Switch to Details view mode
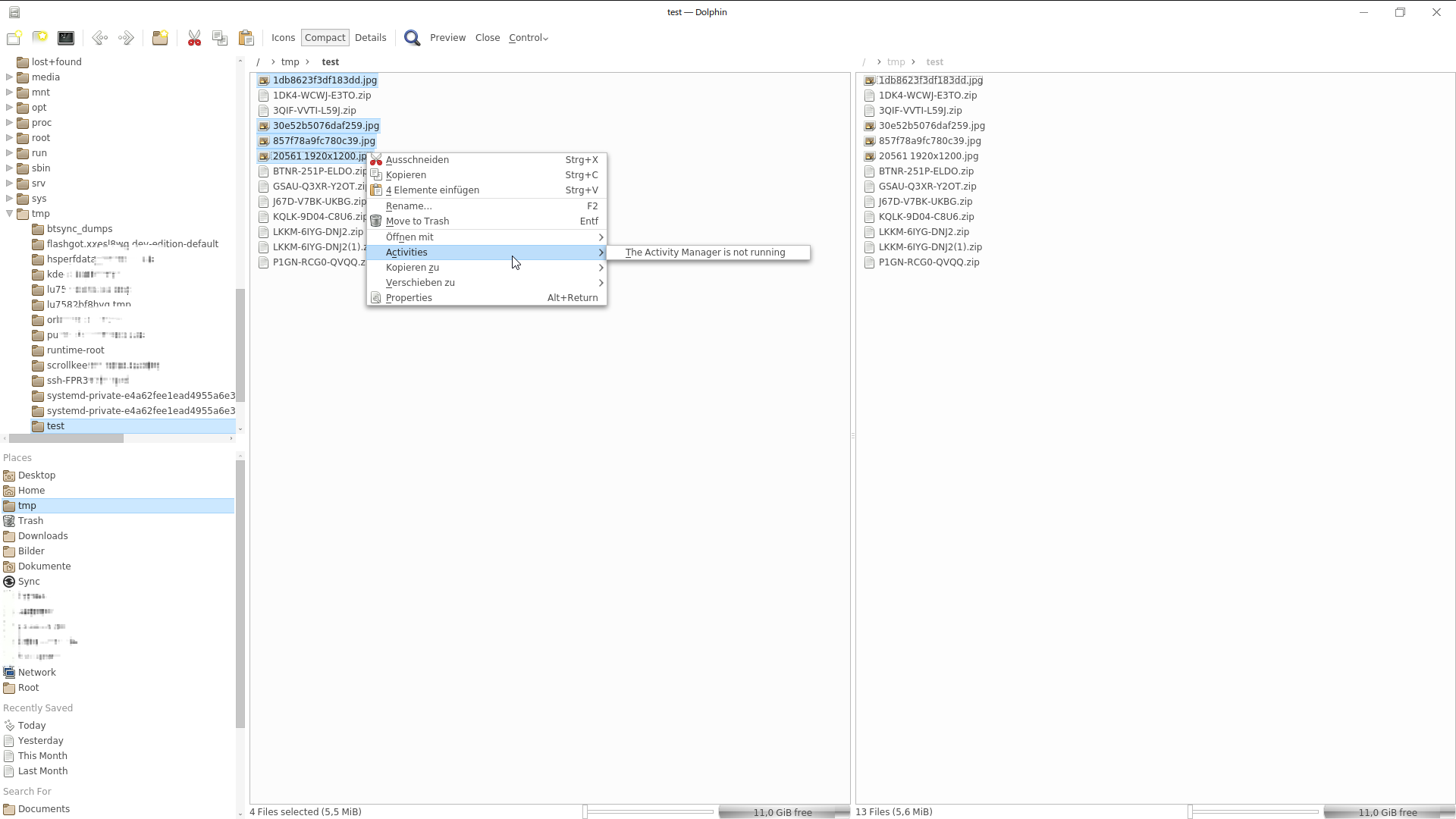 click(x=370, y=38)
